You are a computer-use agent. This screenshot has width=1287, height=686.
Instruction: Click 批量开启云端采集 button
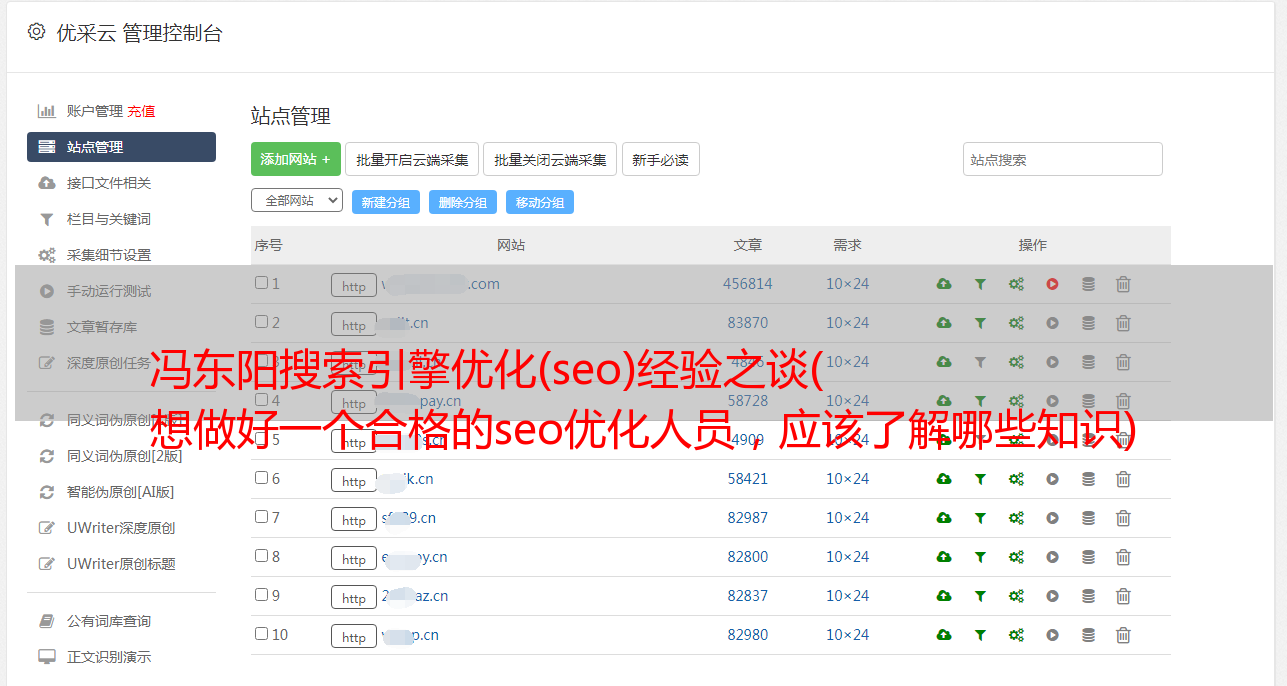412,159
